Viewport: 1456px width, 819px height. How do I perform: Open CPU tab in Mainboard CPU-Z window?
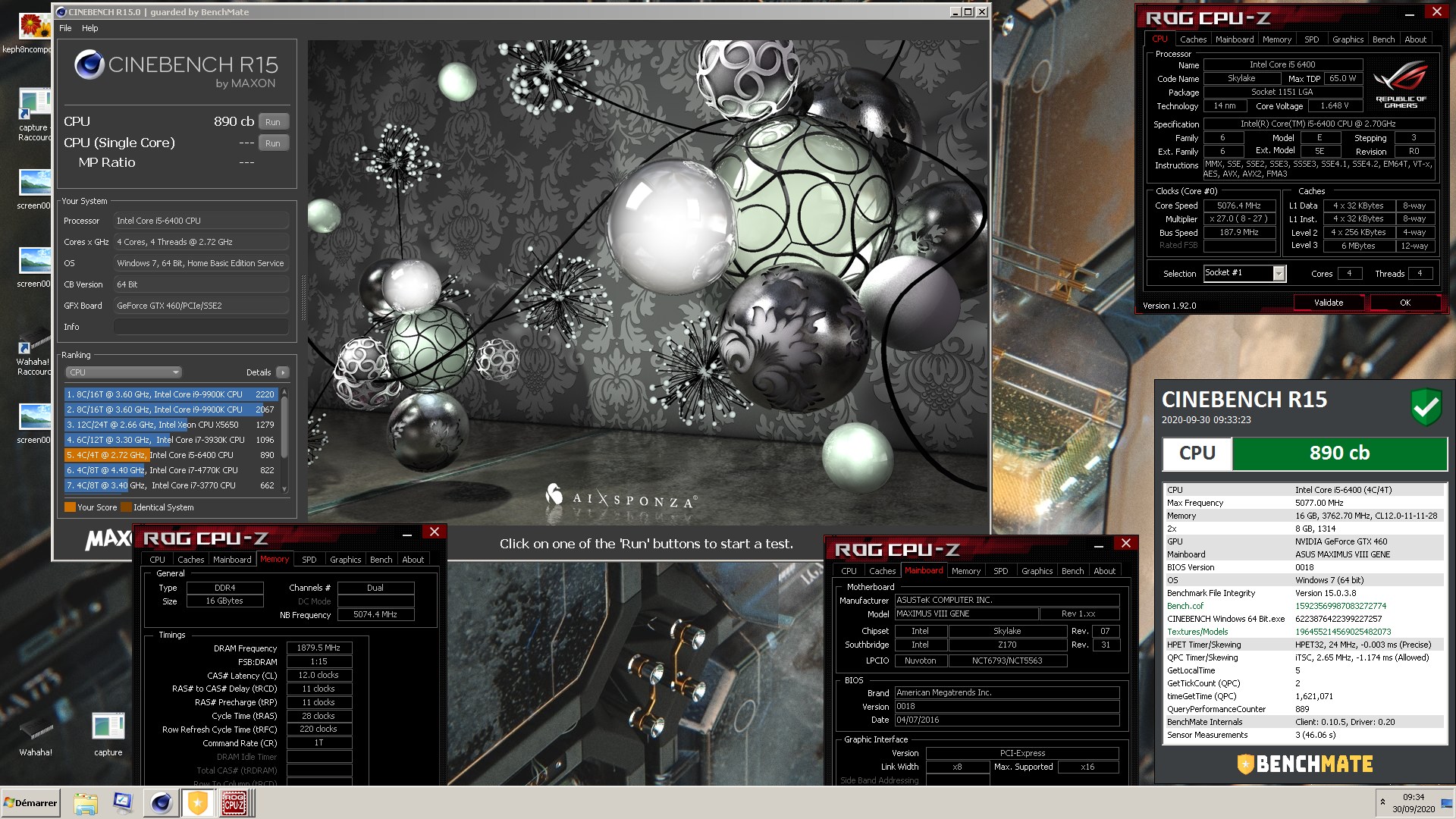[849, 571]
